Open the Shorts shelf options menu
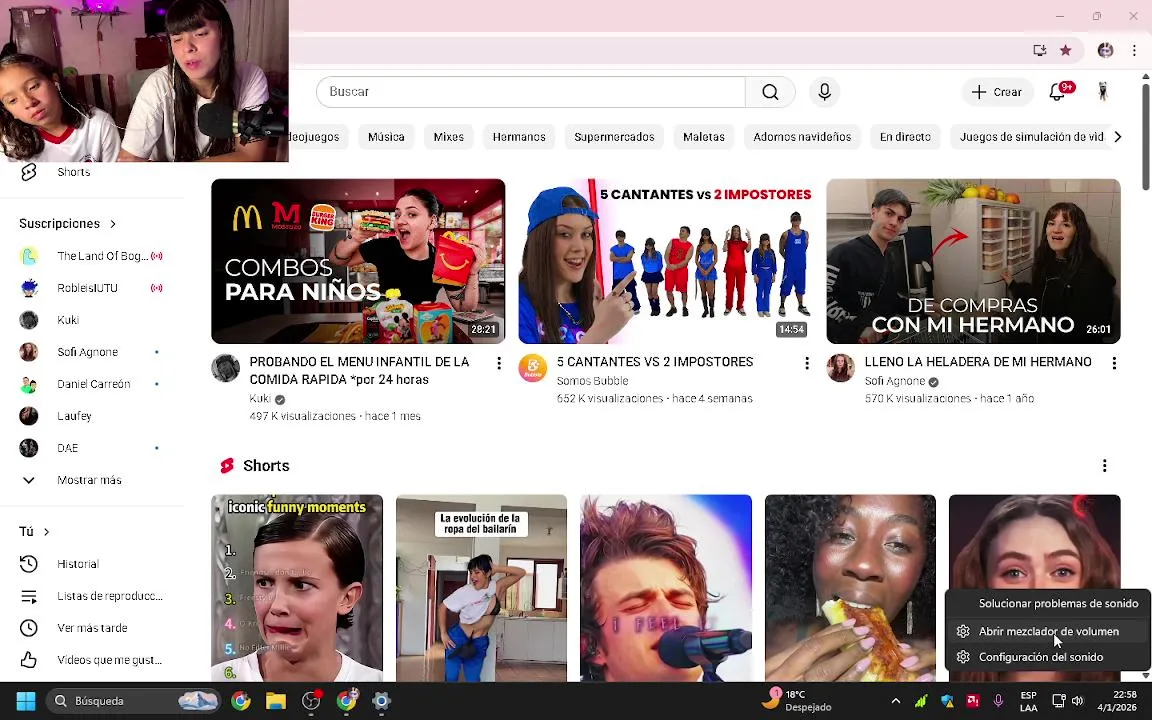This screenshot has width=1152, height=720. [1104, 466]
